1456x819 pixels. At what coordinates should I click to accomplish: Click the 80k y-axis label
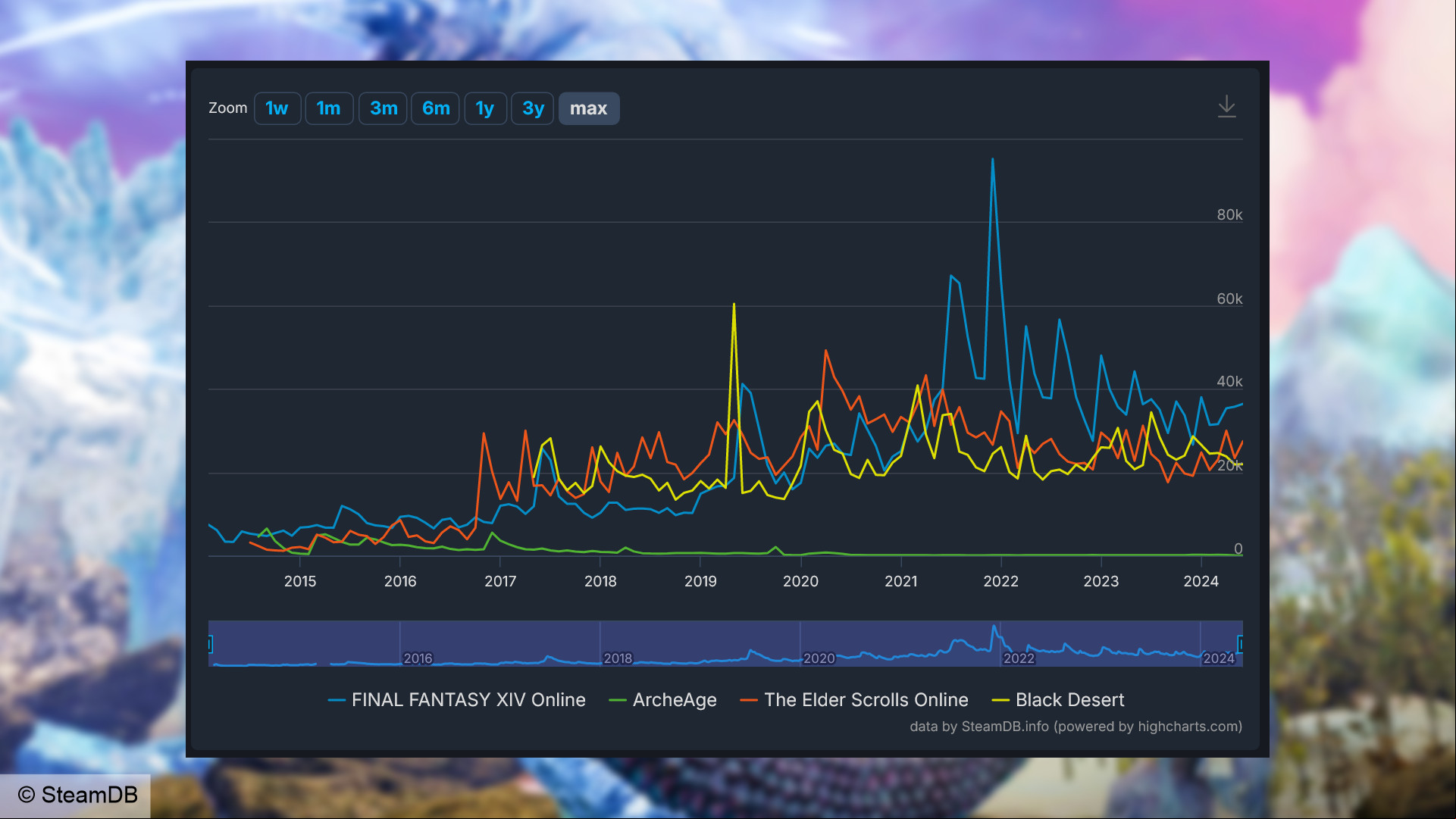[1229, 215]
